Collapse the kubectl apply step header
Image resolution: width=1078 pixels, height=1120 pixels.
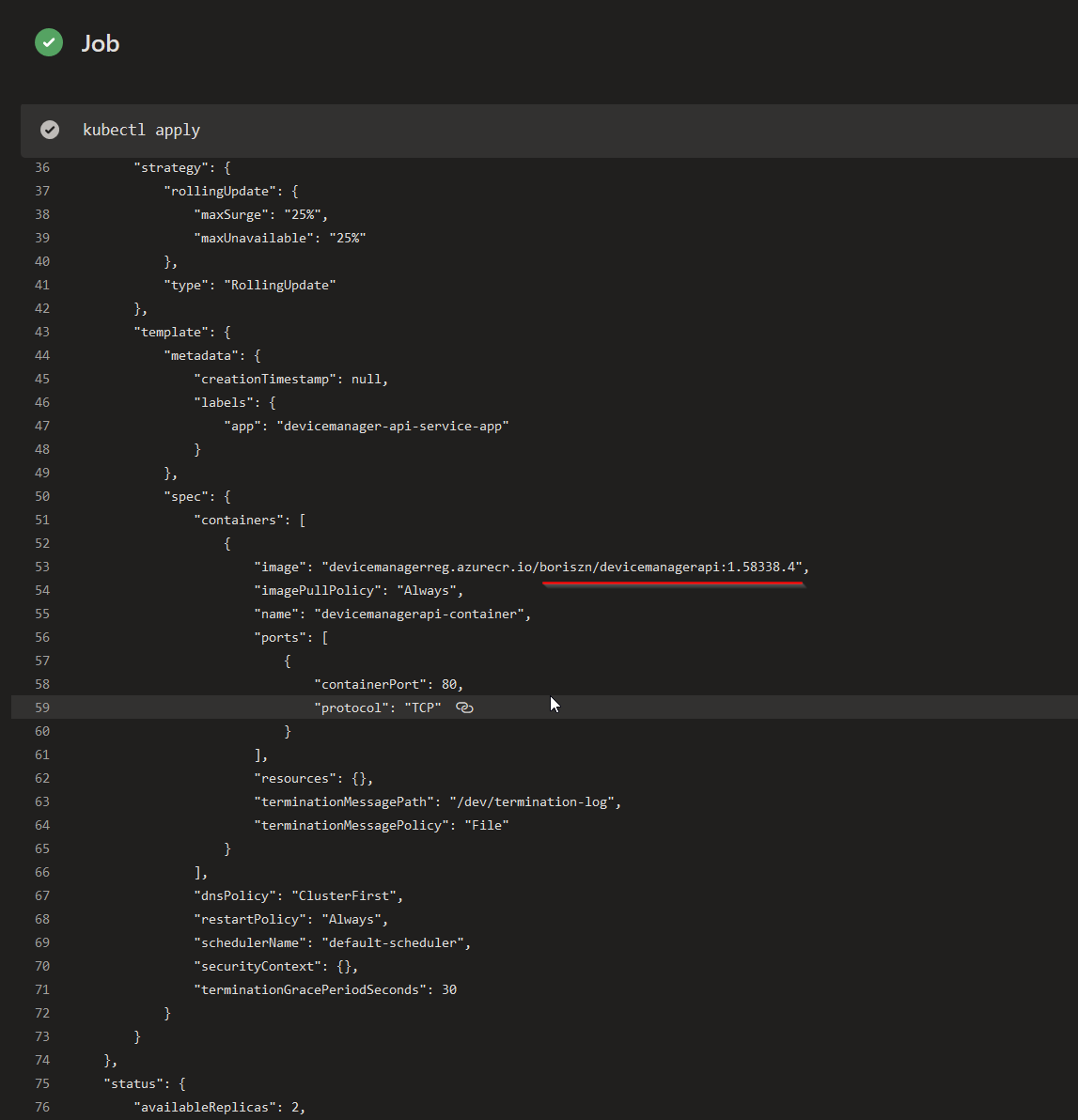coord(141,130)
